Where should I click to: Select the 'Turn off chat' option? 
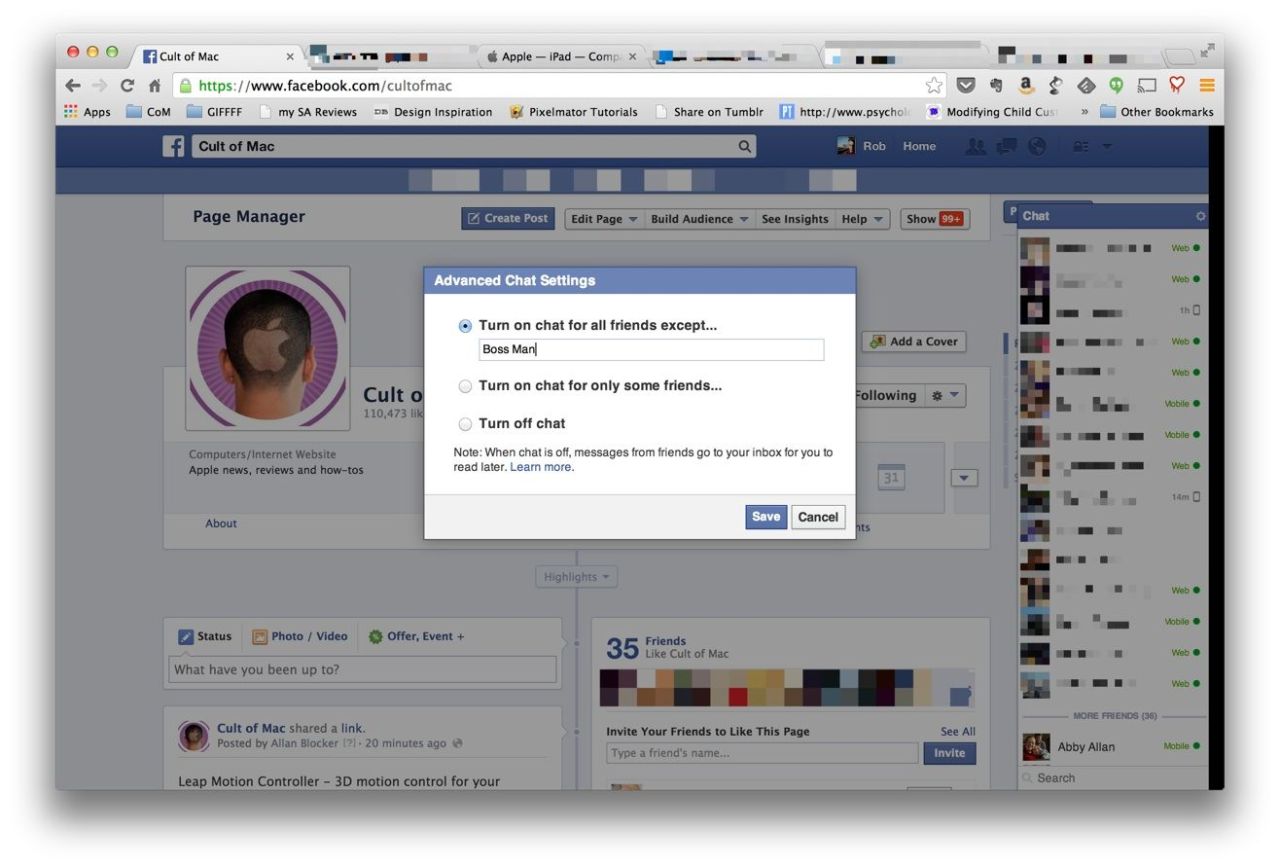tap(463, 423)
